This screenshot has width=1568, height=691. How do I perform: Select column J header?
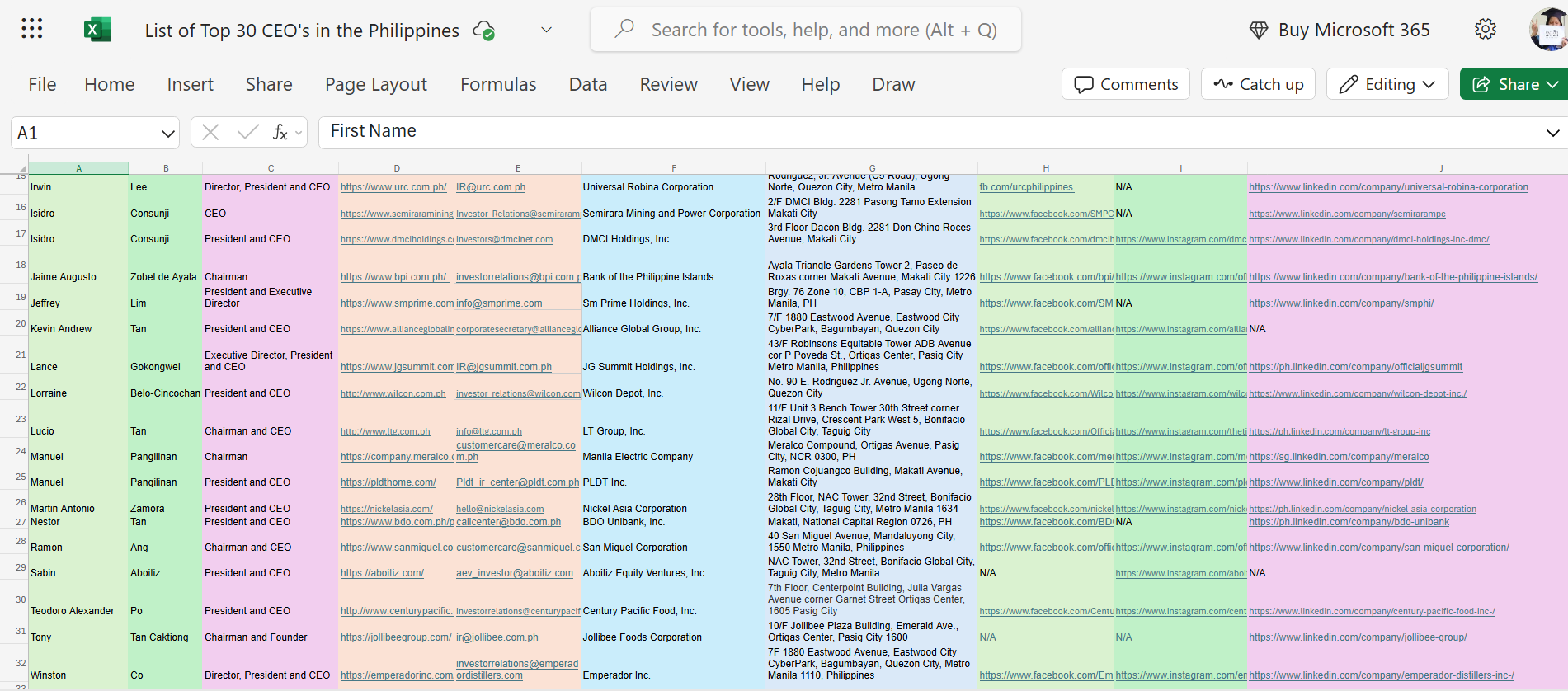[1441, 167]
